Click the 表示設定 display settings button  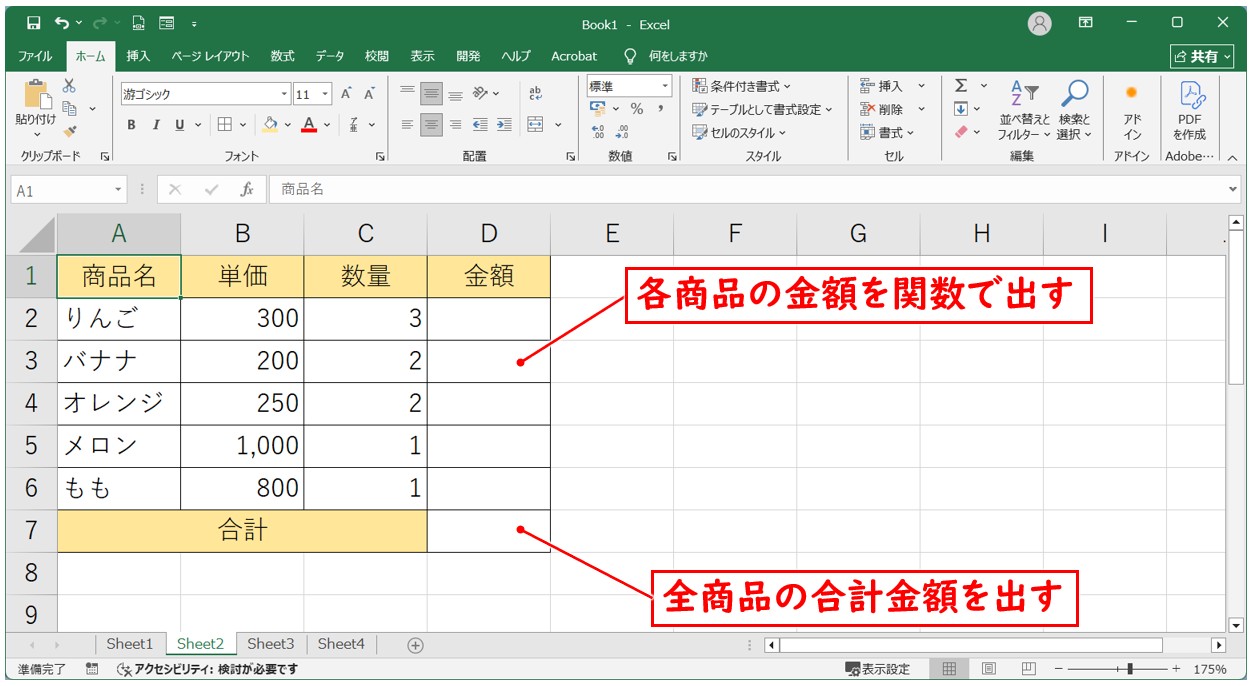coord(878,669)
